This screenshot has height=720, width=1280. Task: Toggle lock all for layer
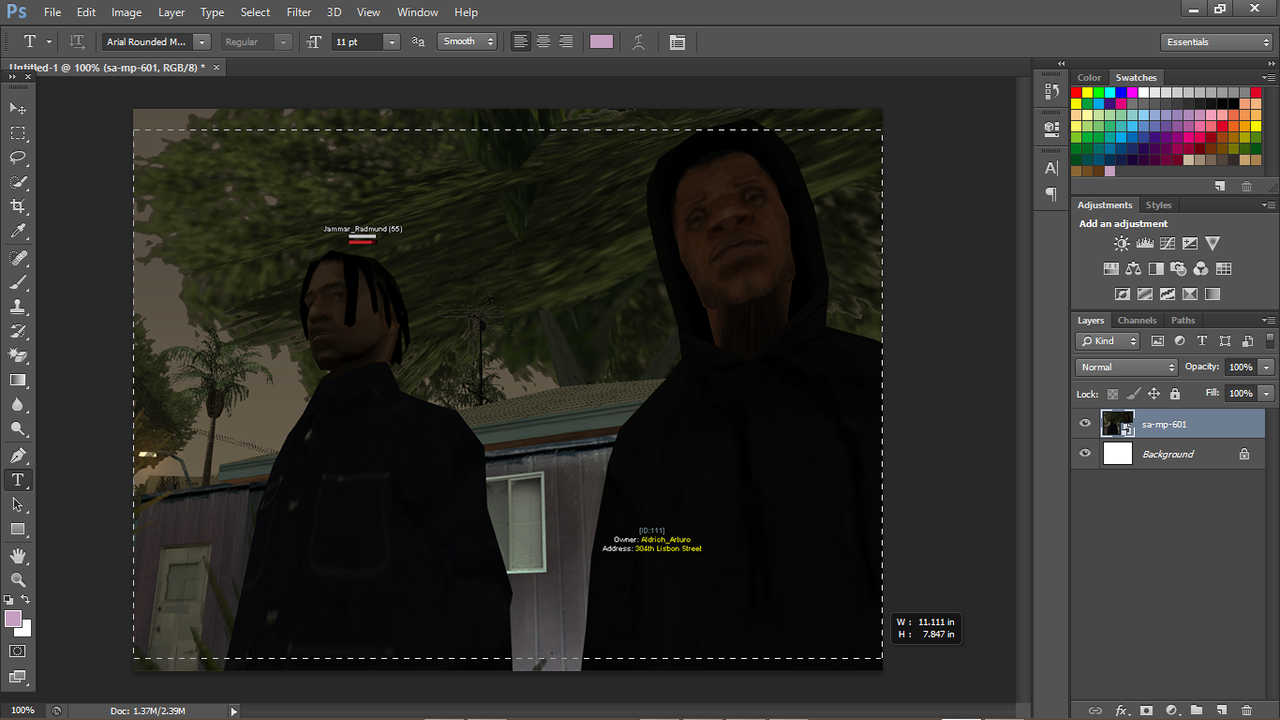point(1175,394)
